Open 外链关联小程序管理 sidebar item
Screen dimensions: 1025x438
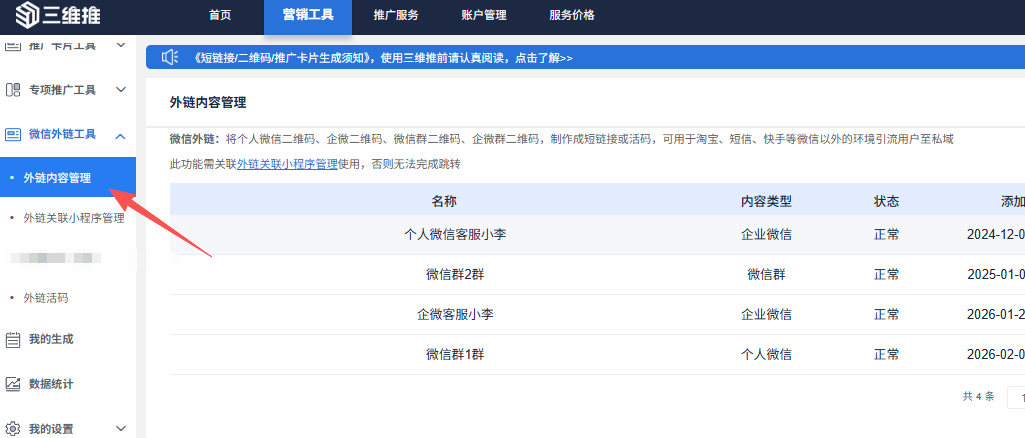[74, 218]
